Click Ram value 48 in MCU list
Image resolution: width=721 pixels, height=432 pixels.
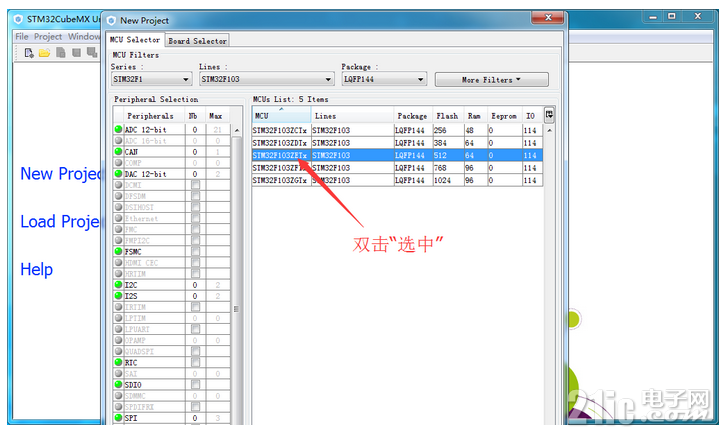click(469, 131)
